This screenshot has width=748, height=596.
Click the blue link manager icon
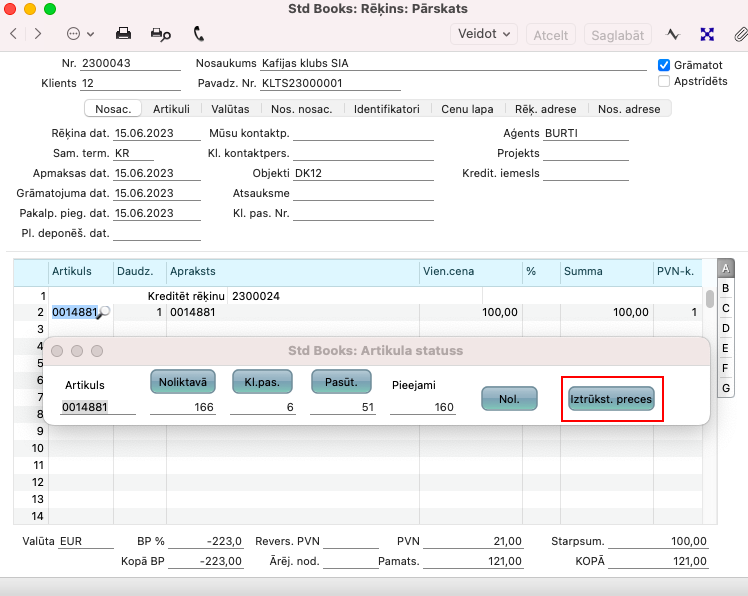point(707,33)
